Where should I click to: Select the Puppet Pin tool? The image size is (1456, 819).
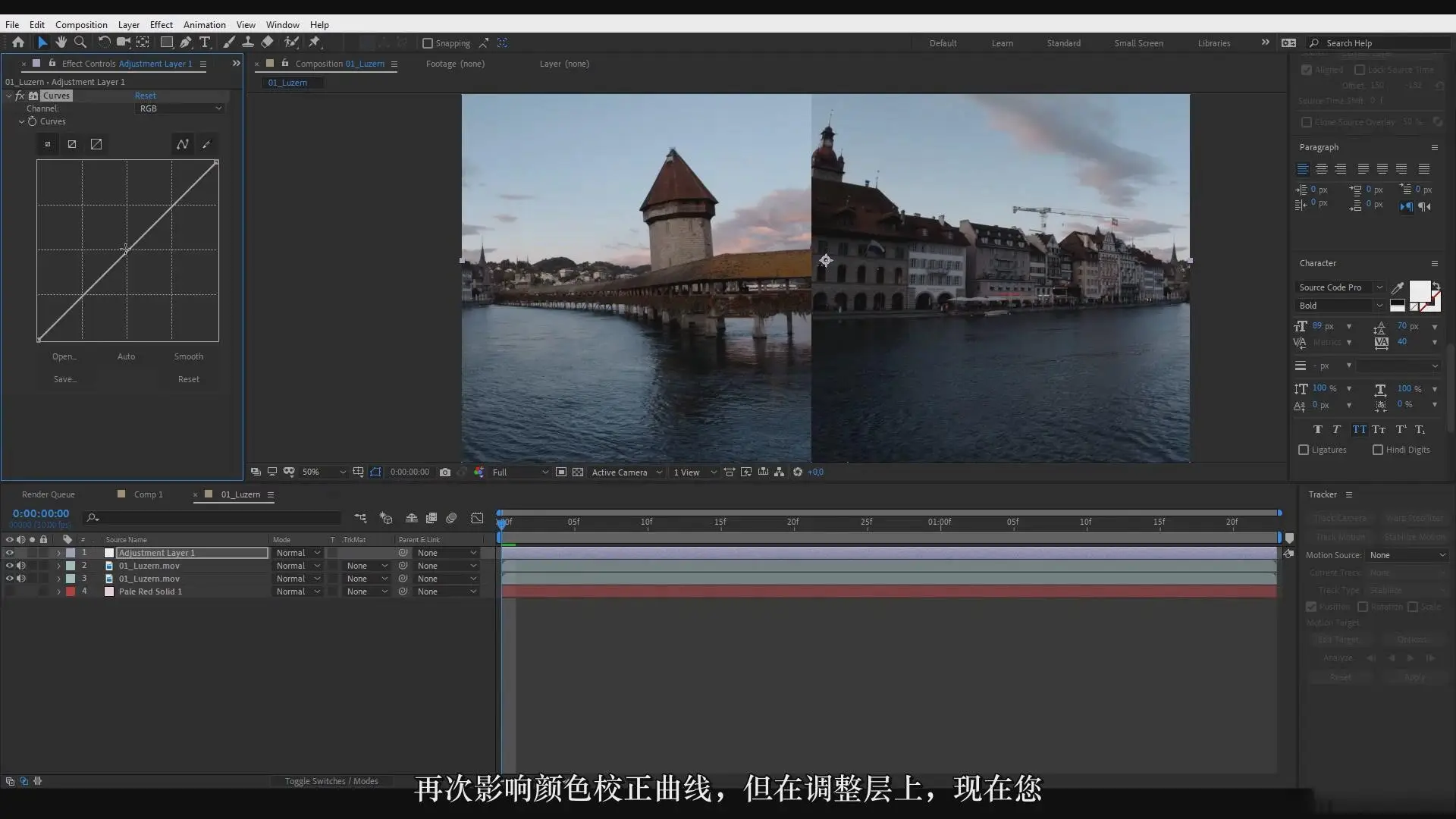[x=315, y=42]
